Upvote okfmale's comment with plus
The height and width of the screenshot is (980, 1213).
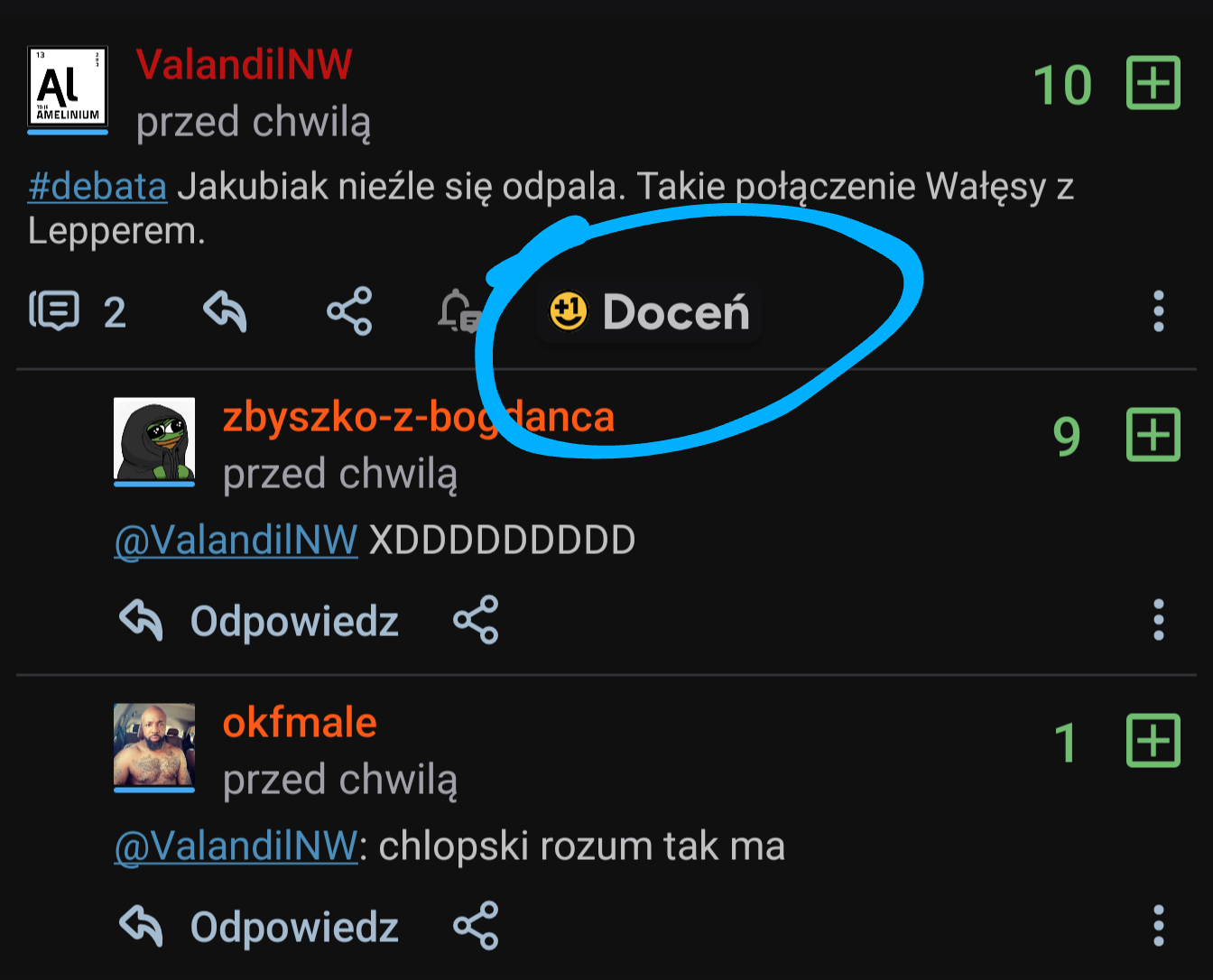pos(1153,741)
